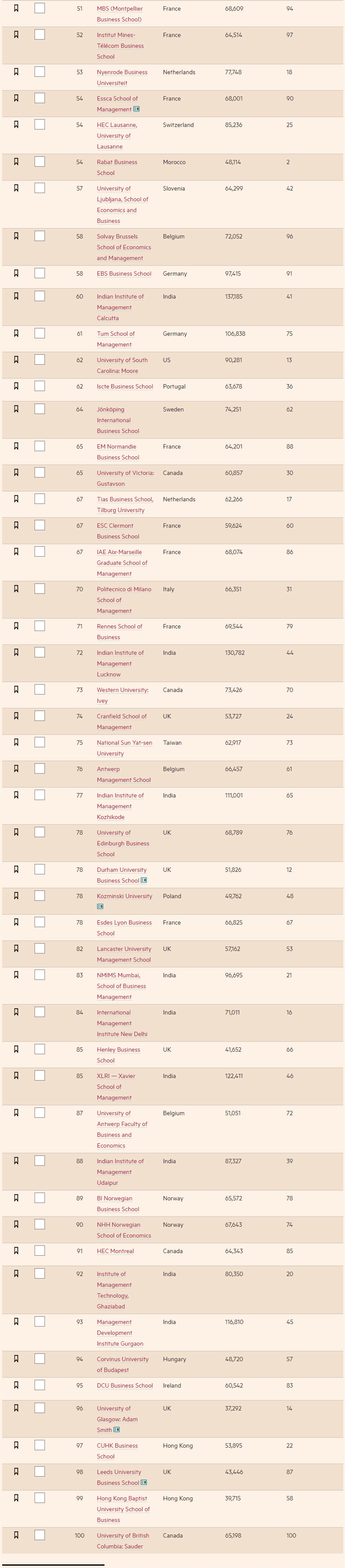Bookmark the Henley Business School row
Viewport: 345px width, 1568px height.
(16, 1049)
